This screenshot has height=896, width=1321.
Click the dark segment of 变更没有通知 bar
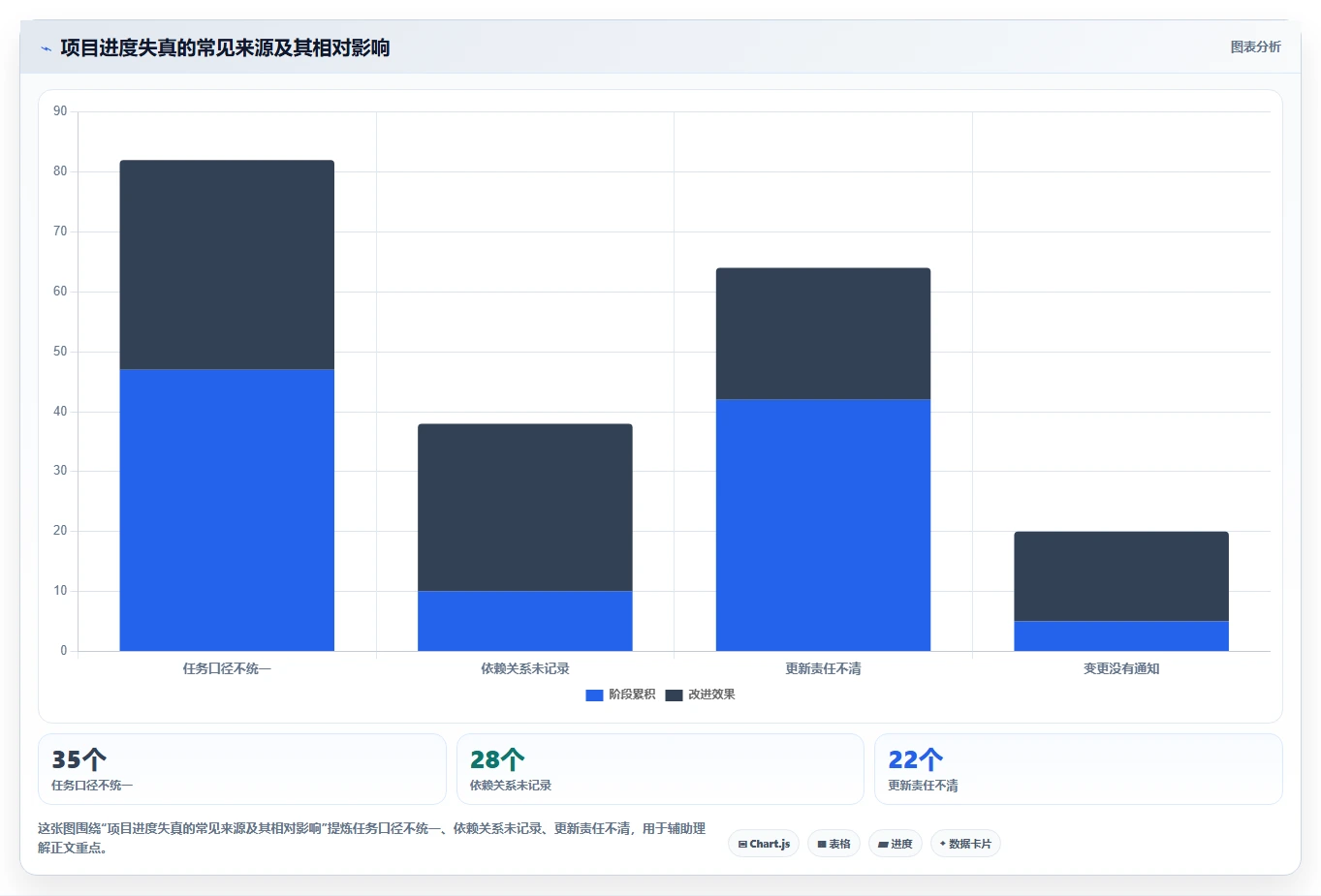point(1121,576)
